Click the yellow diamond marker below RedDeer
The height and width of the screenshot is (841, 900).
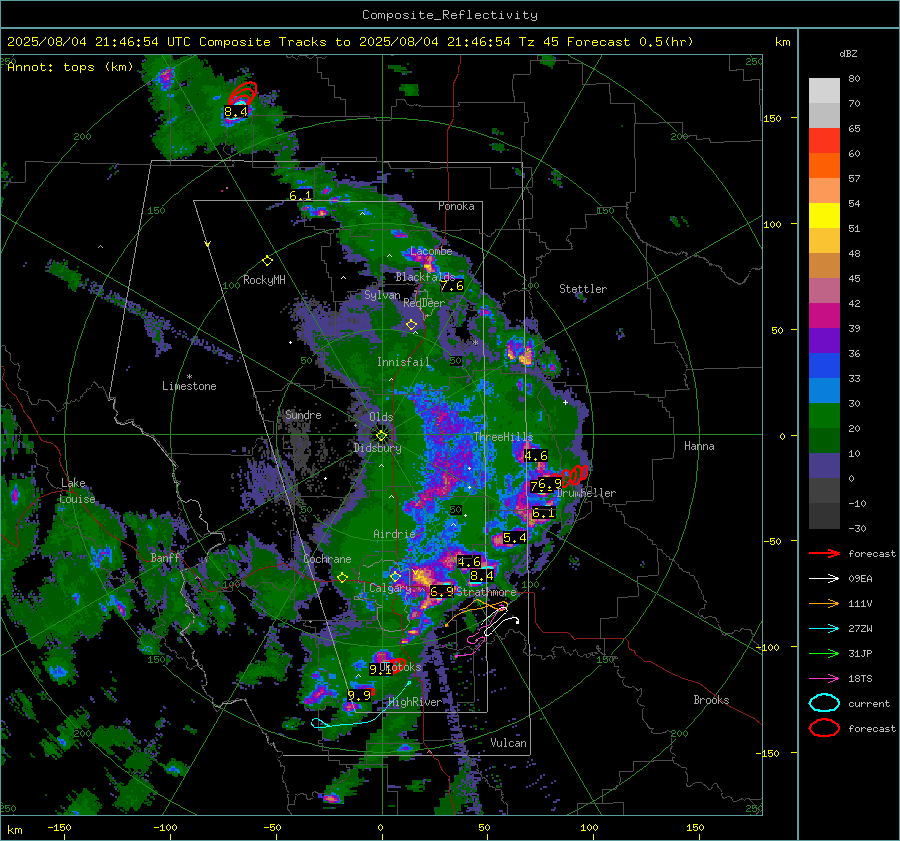coord(411,325)
